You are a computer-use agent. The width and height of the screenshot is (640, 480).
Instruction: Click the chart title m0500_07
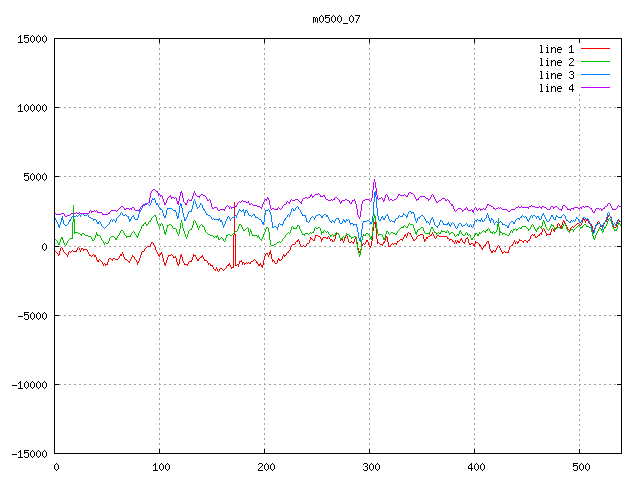pos(335,19)
